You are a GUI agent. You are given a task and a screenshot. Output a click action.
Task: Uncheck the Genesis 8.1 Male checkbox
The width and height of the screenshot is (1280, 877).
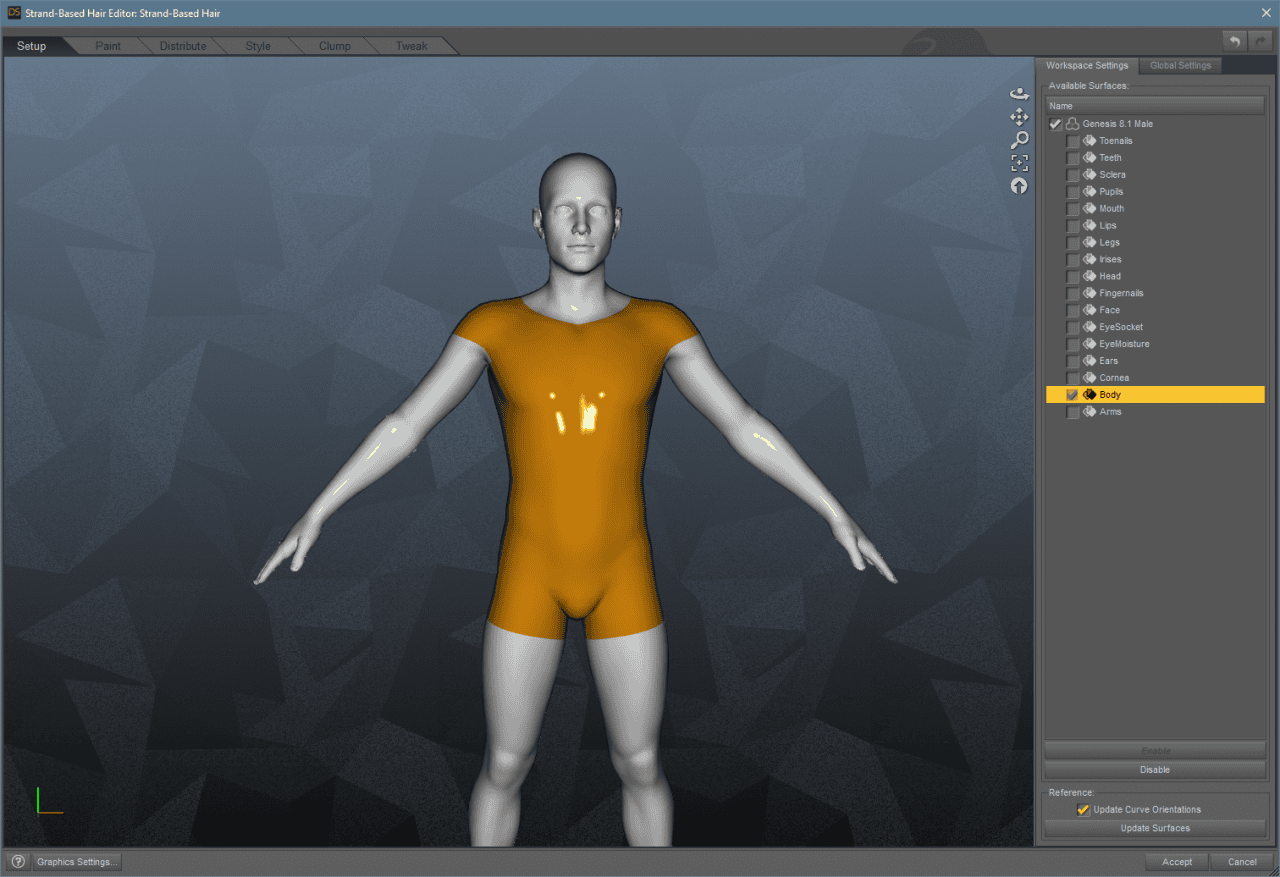1055,123
